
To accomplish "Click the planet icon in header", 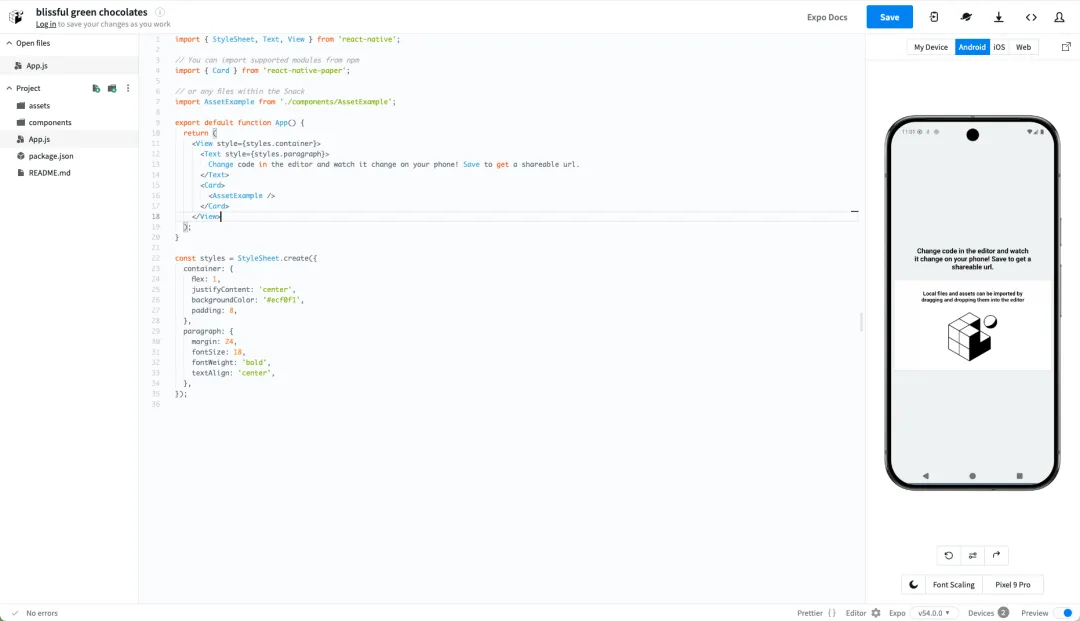I will [966, 17].
